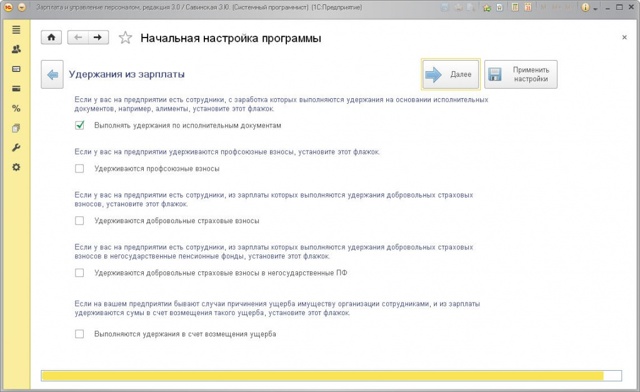Click 'Применить настройки' button
The width and height of the screenshot is (640, 392).
click(x=521, y=74)
